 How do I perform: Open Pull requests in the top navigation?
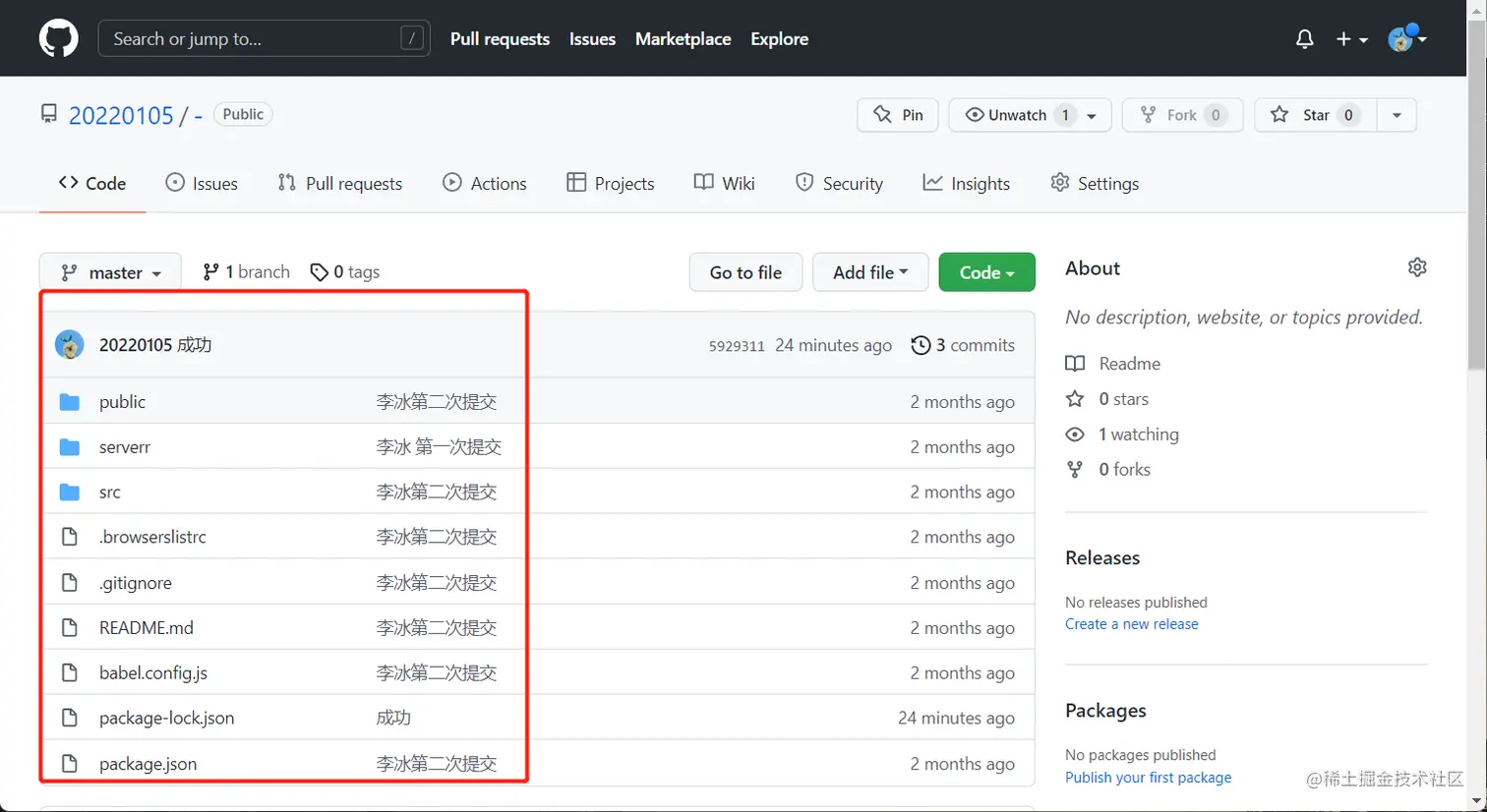click(500, 38)
